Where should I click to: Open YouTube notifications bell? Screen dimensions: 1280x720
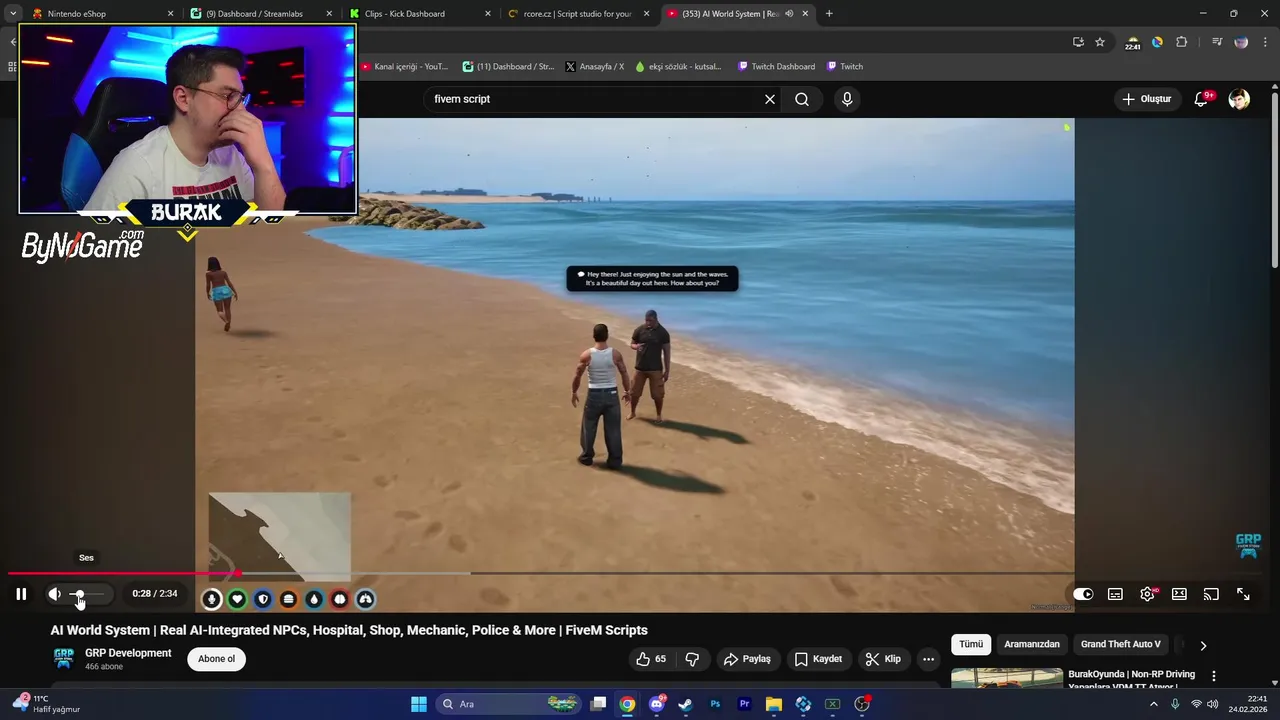(1202, 99)
